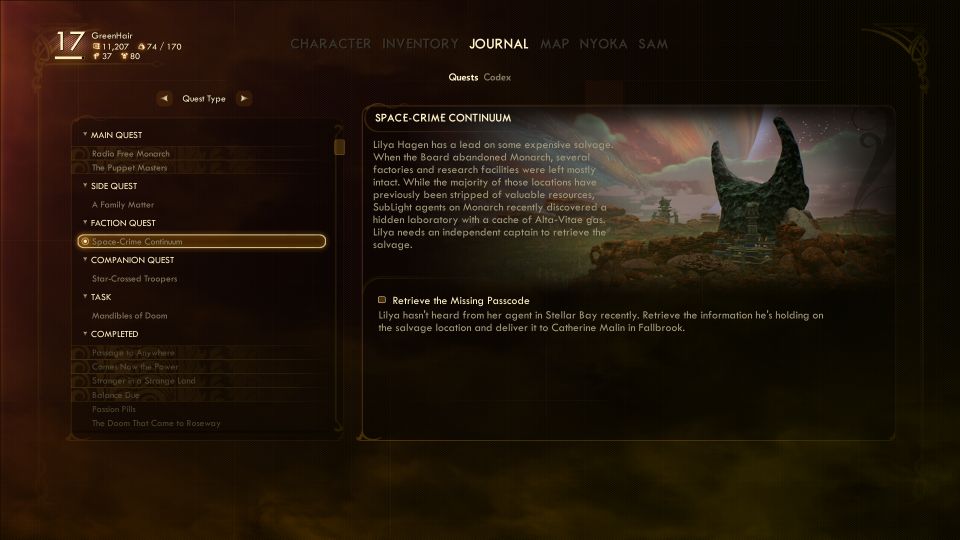Click the carry weight icon beside 74 / 170
Screen dimensions: 960x540
[141, 47]
